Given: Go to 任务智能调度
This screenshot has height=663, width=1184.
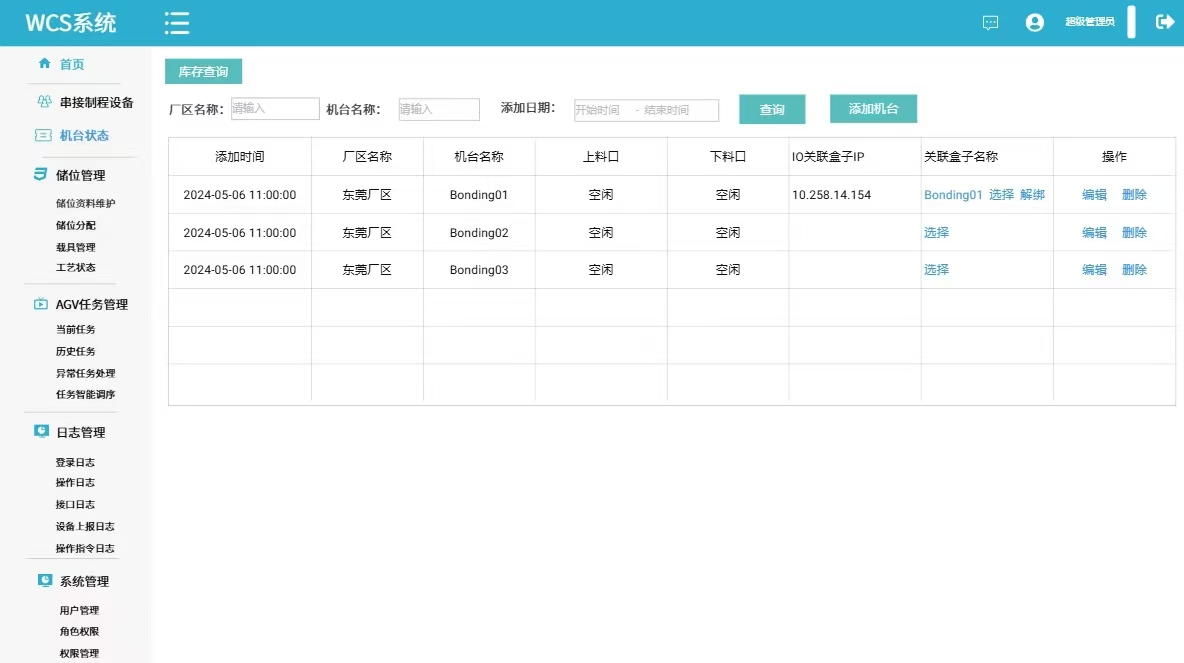Looking at the screenshot, I should tap(85, 394).
